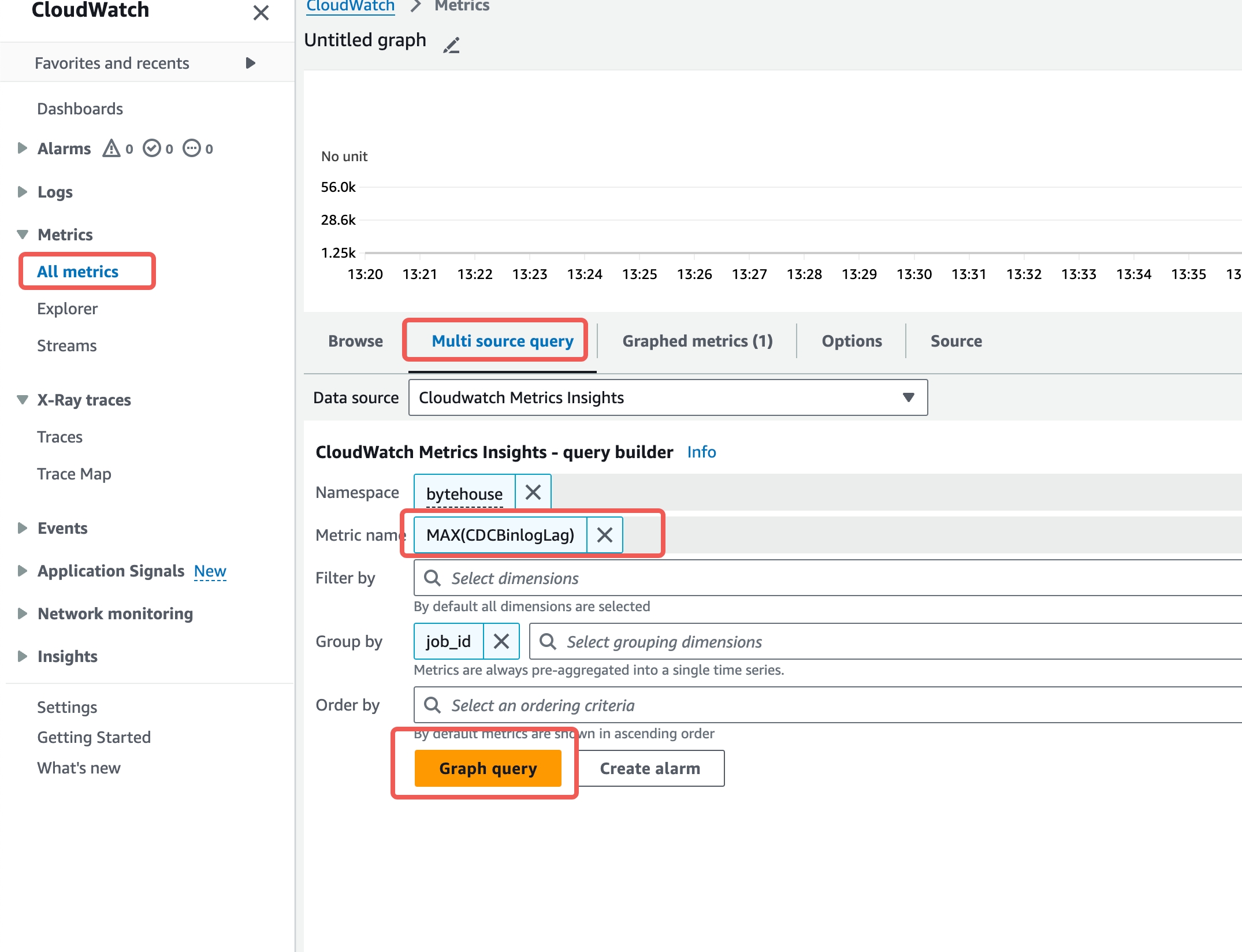Viewport: 1242px width, 952px height.
Task: Remove the bytehouse namespace tag
Action: tap(533, 492)
